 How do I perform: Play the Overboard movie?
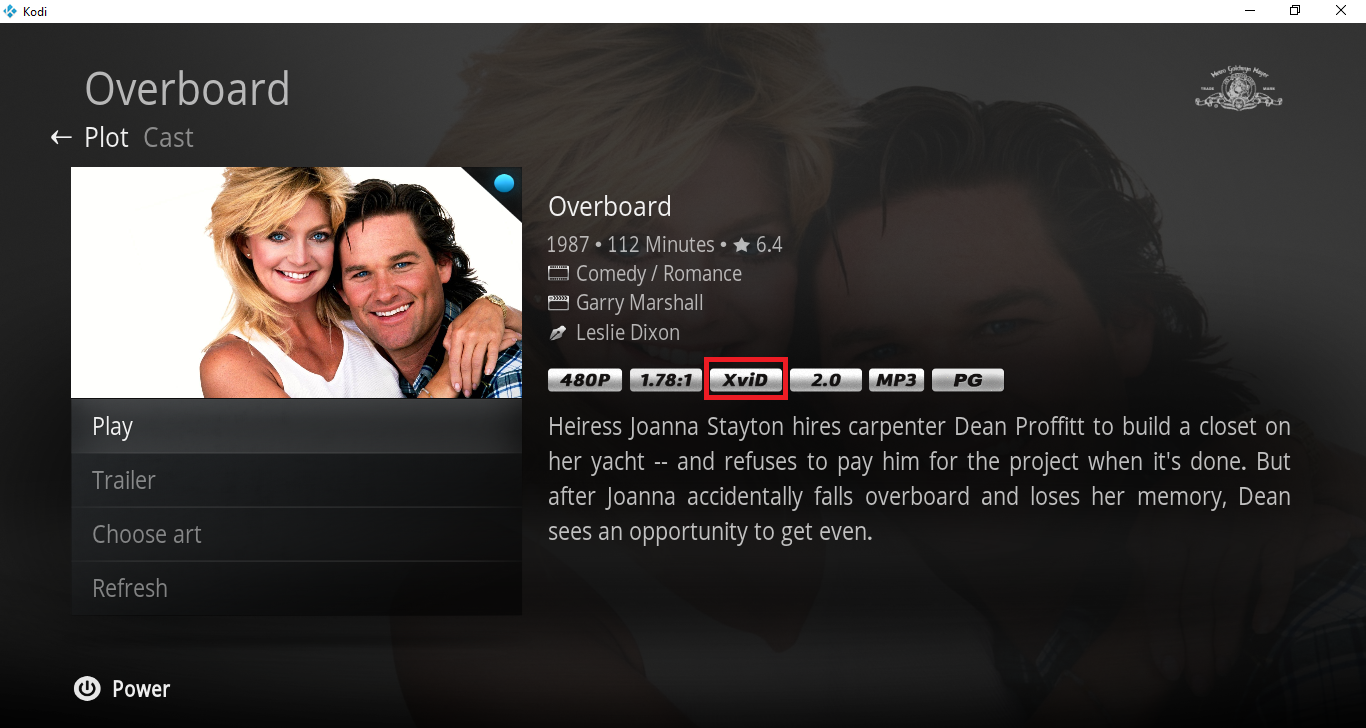(x=297, y=426)
